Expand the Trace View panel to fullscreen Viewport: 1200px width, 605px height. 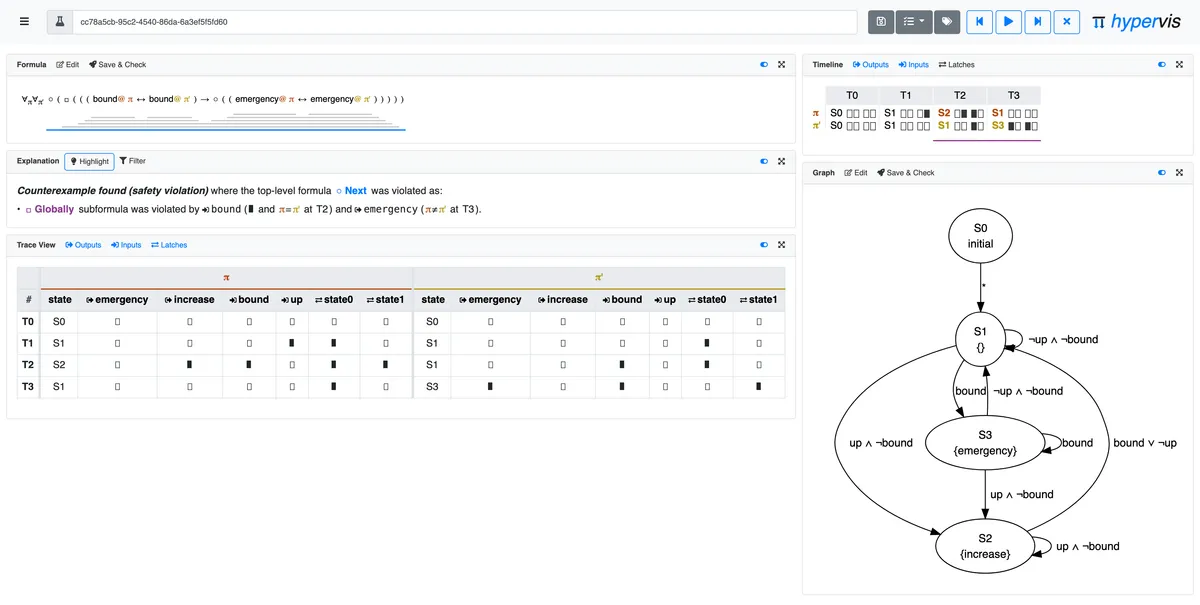[781, 245]
